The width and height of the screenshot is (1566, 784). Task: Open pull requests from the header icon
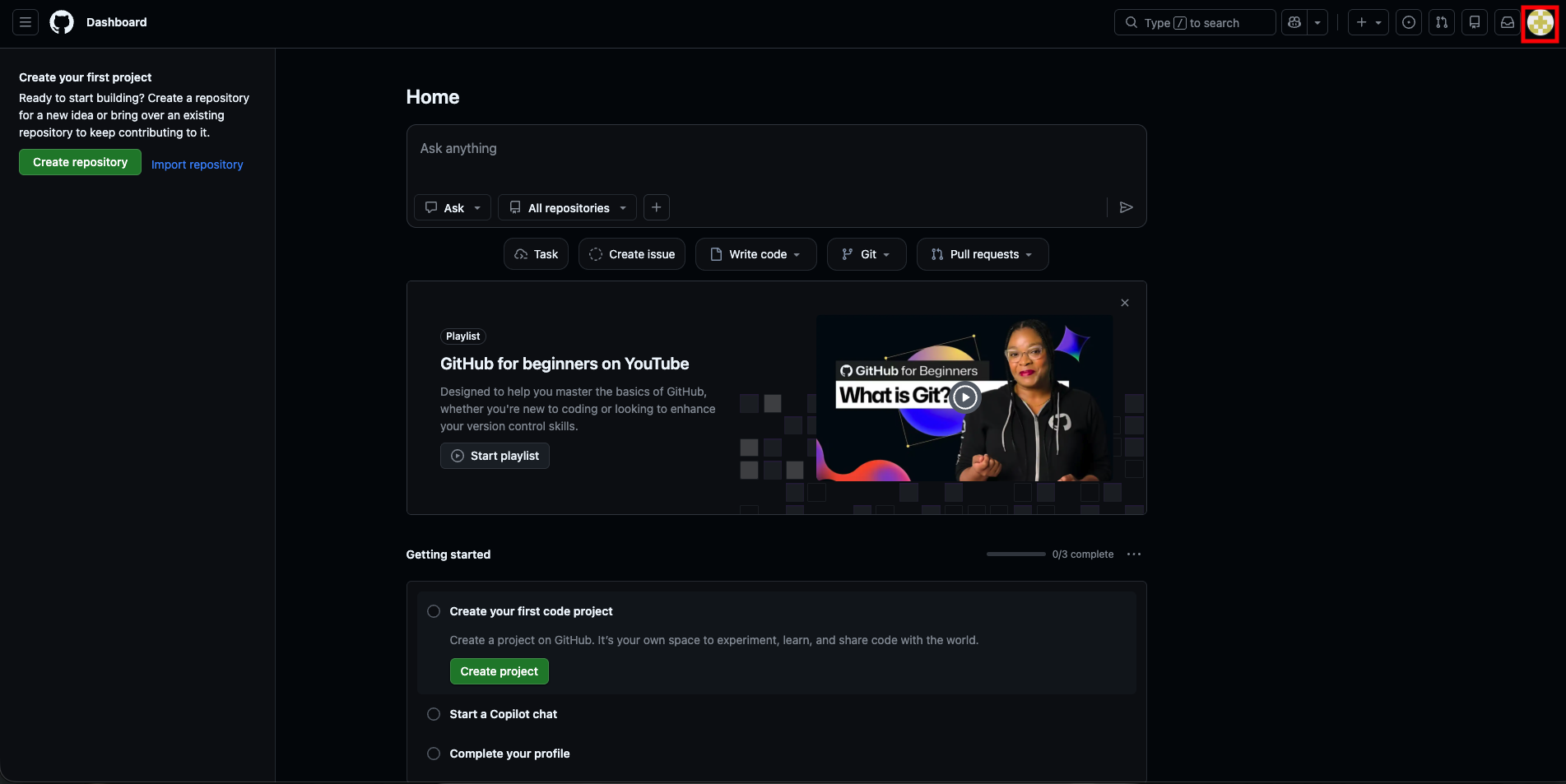[x=1441, y=22]
